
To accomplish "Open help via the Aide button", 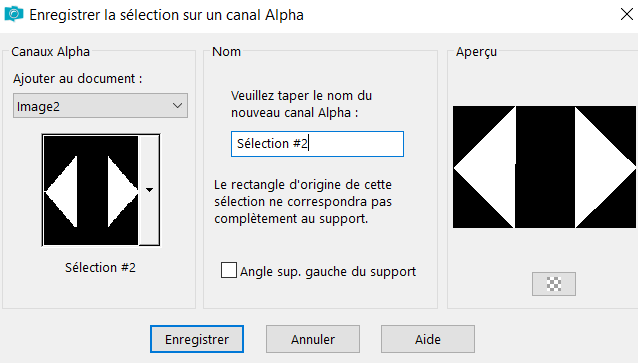I will click(x=428, y=339).
